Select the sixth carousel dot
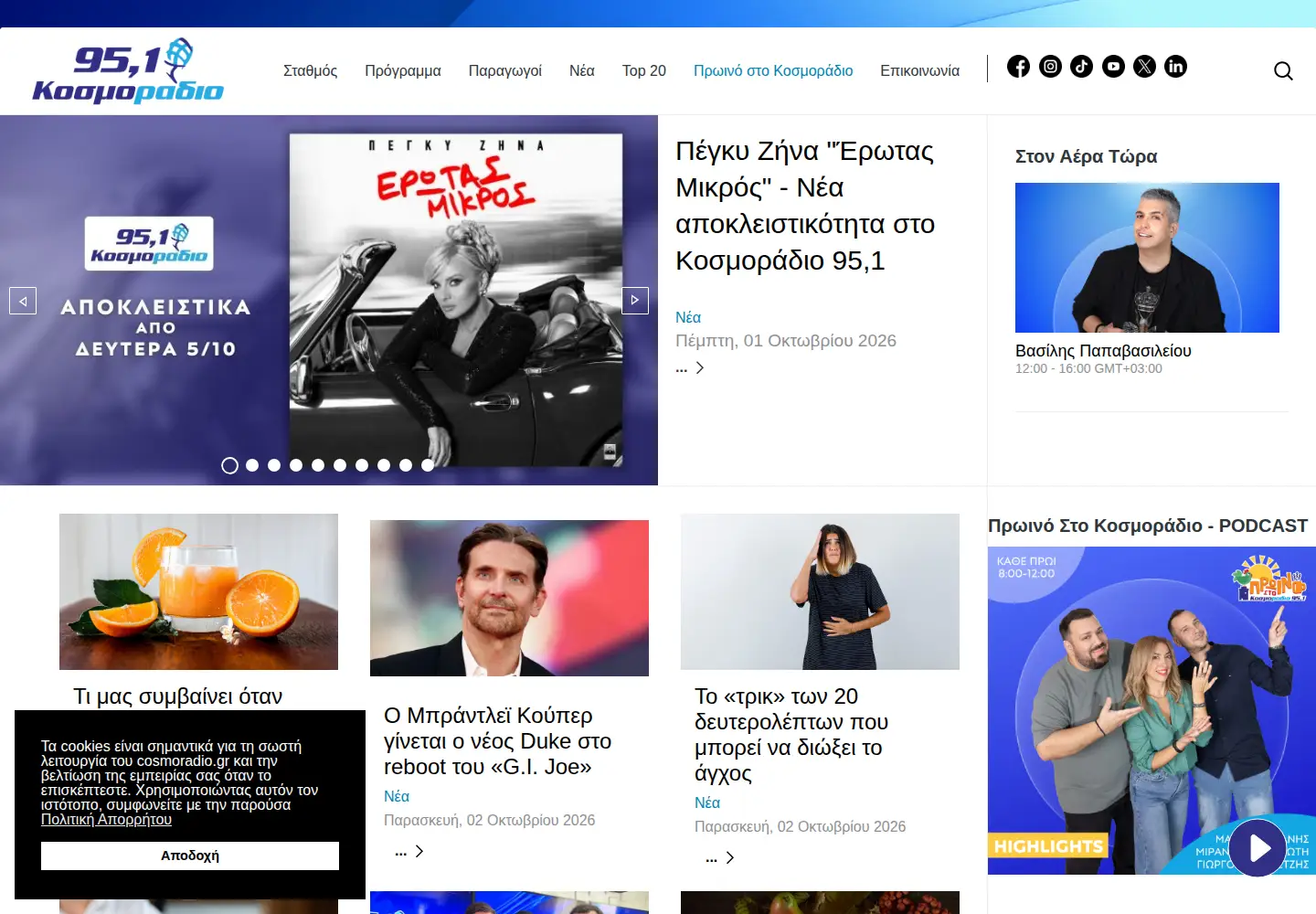 340,465
